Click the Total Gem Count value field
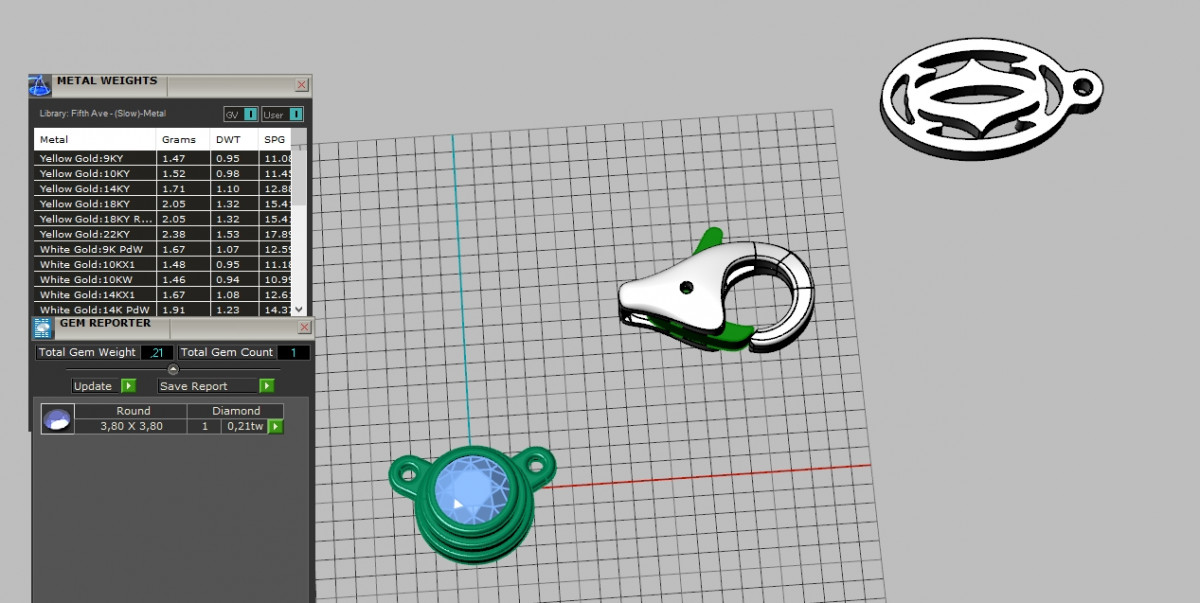The height and width of the screenshot is (603, 1200). [293, 352]
